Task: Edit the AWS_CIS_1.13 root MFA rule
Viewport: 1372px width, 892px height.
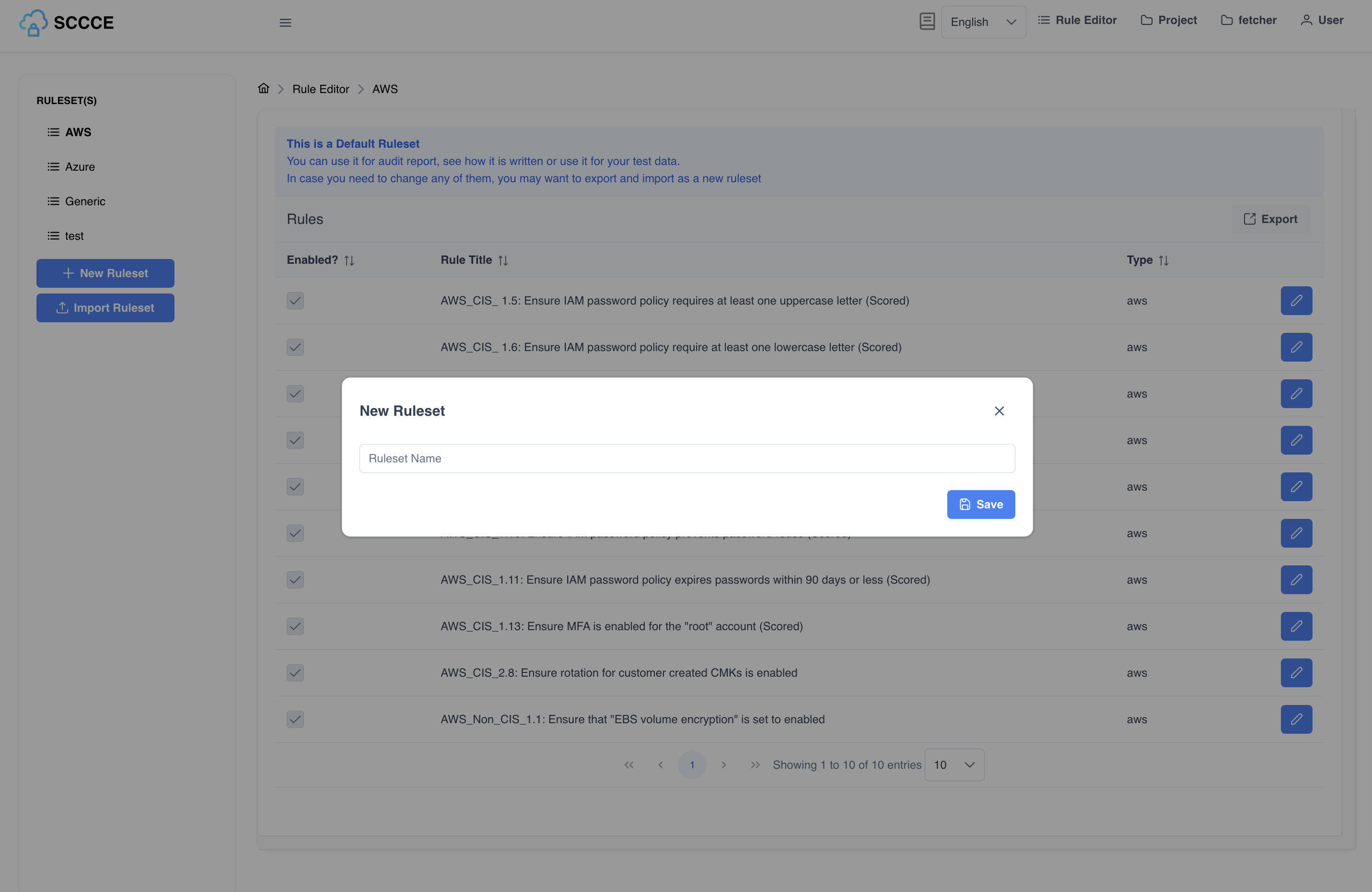Action: click(x=1296, y=626)
